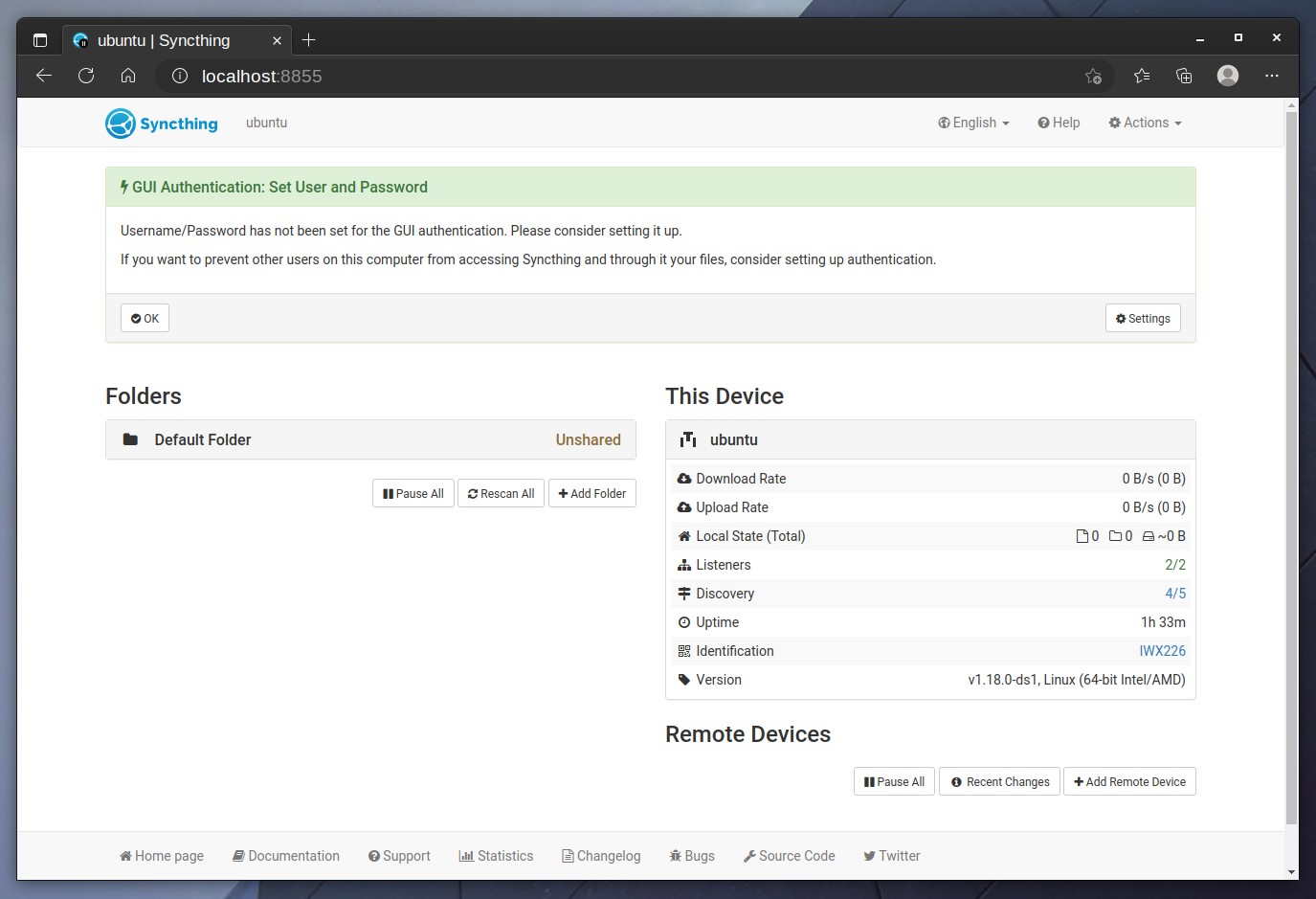Open the Help menu item

click(1059, 123)
